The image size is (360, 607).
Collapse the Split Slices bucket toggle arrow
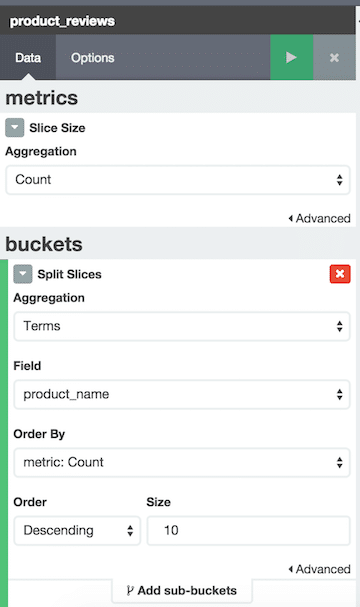[x=23, y=274]
